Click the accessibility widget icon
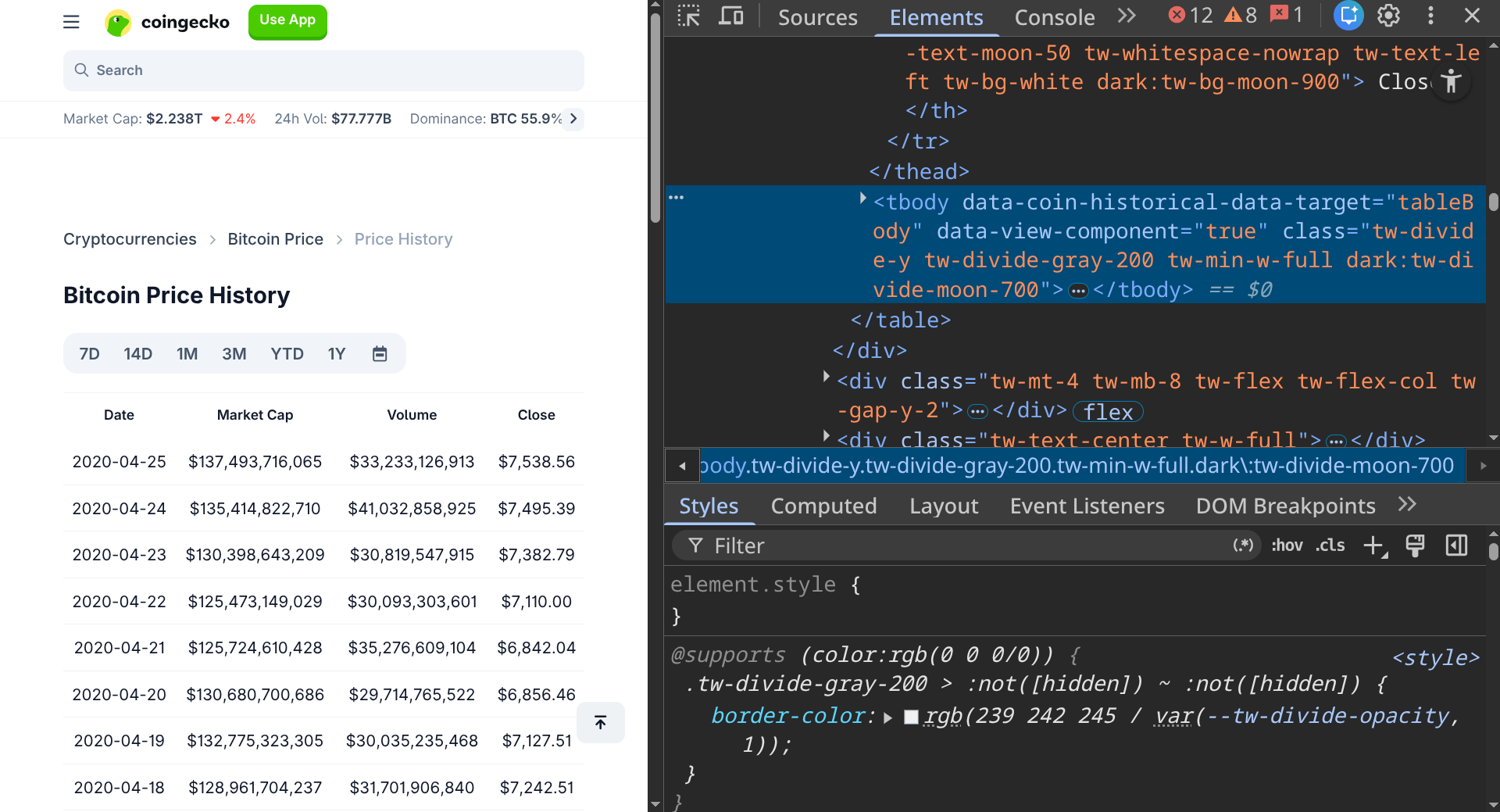 click(1451, 81)
